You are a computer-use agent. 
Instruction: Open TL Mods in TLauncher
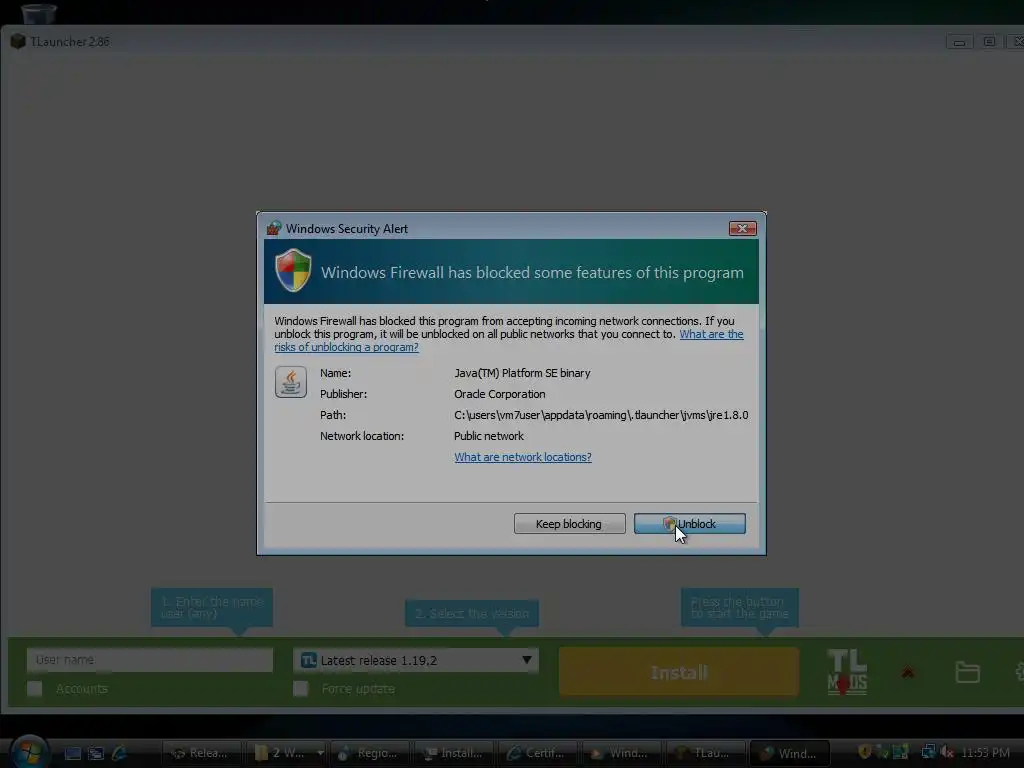coord(847,671)
